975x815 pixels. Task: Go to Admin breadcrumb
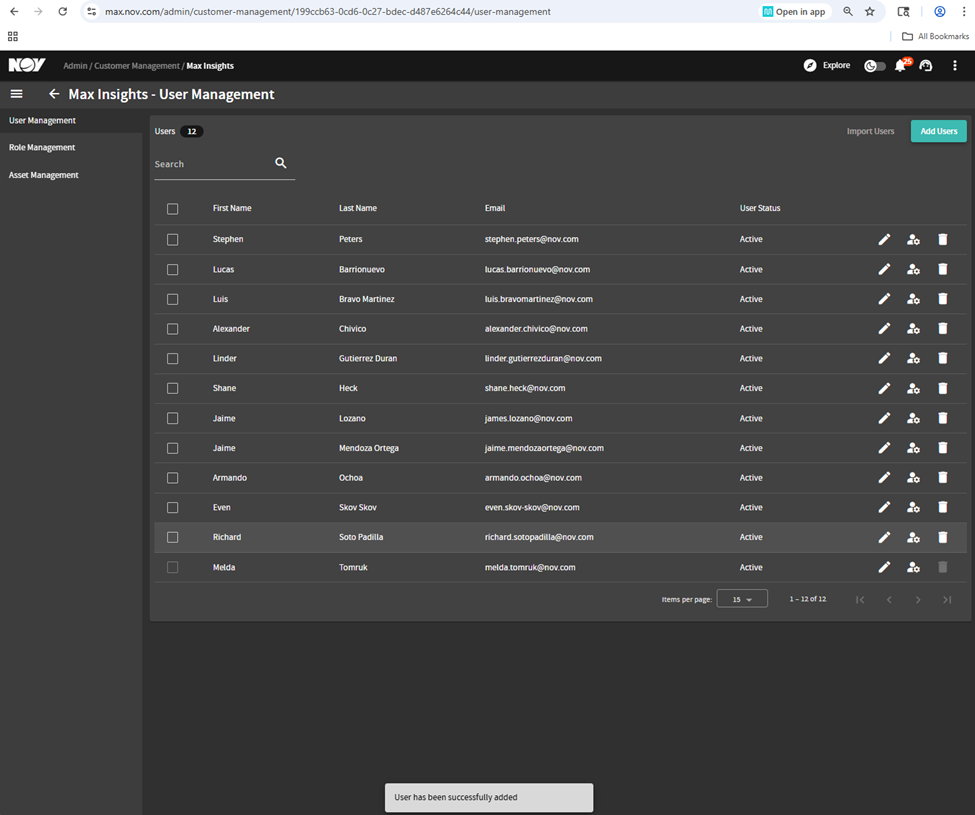[75, 66]
